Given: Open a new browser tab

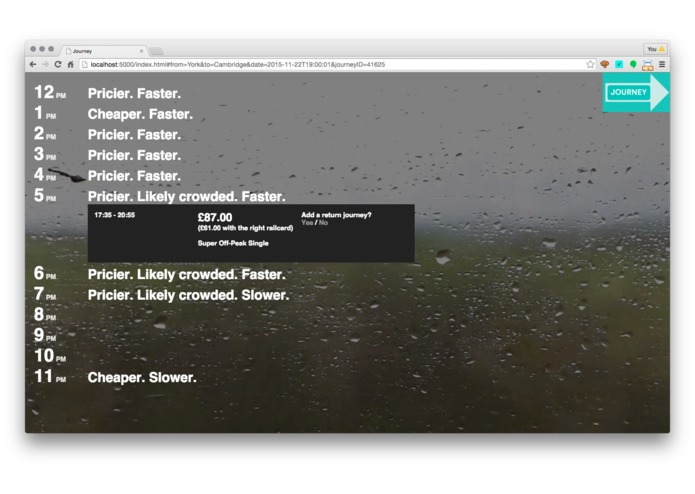Looking at the screenshot, I should click(x=156, y=51).
